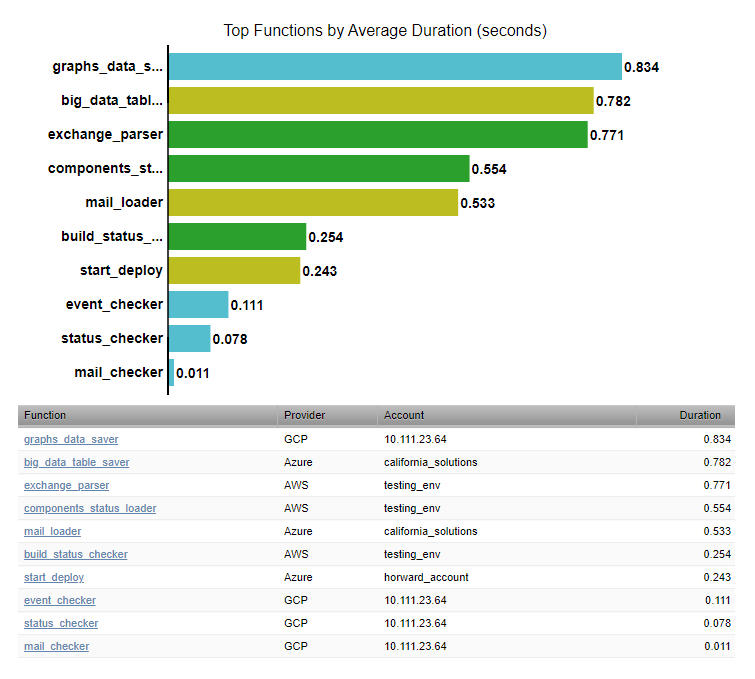Click the 'big_data_tabl...' chart axis label
The height and width of the screenshot is (679, 755).
pos(112,101)
